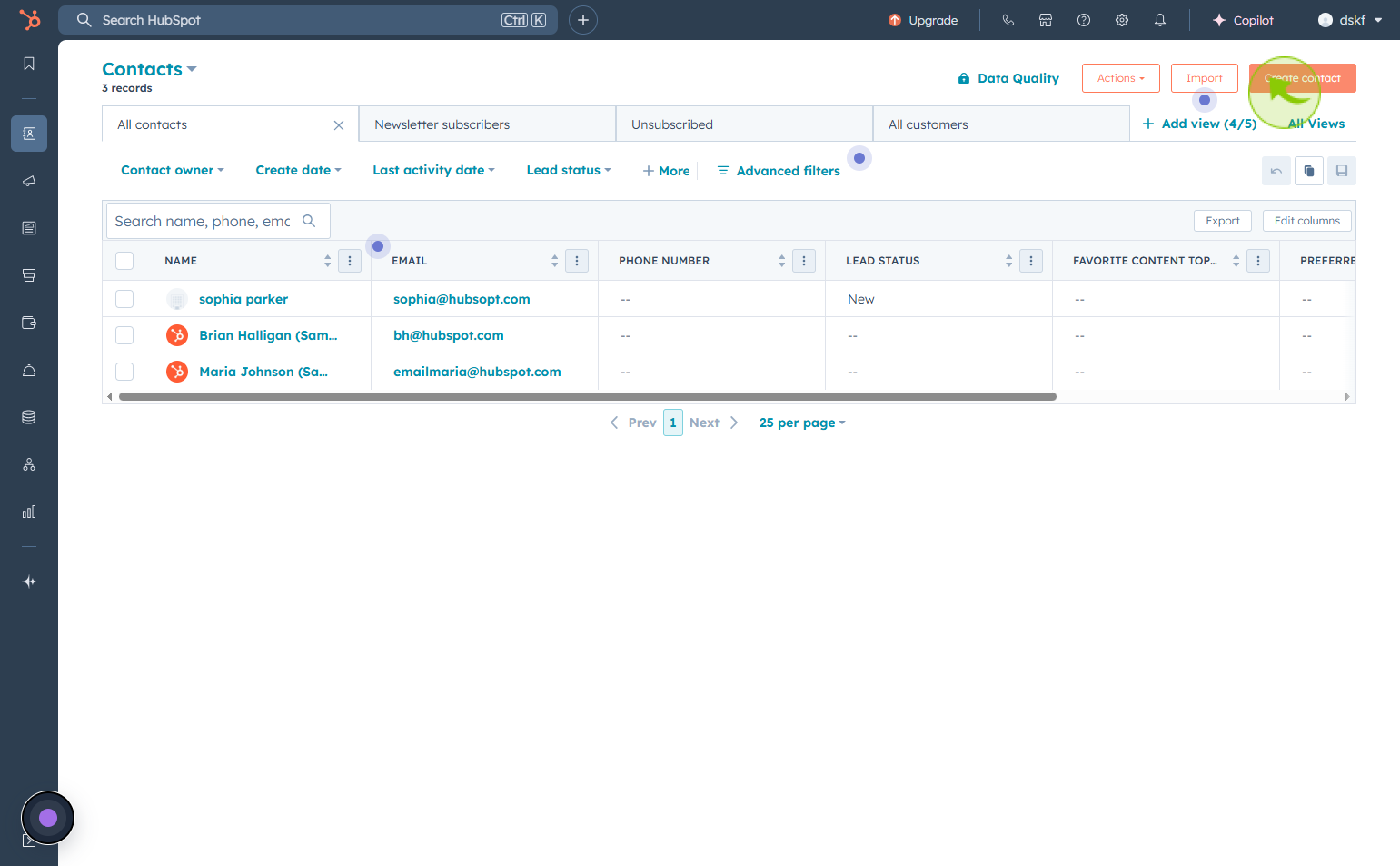Sort by the FAVORITE CONTENT TOP column arrows
The height and width of the screenshot is (866, 1400).
(x=1236, y=261)
